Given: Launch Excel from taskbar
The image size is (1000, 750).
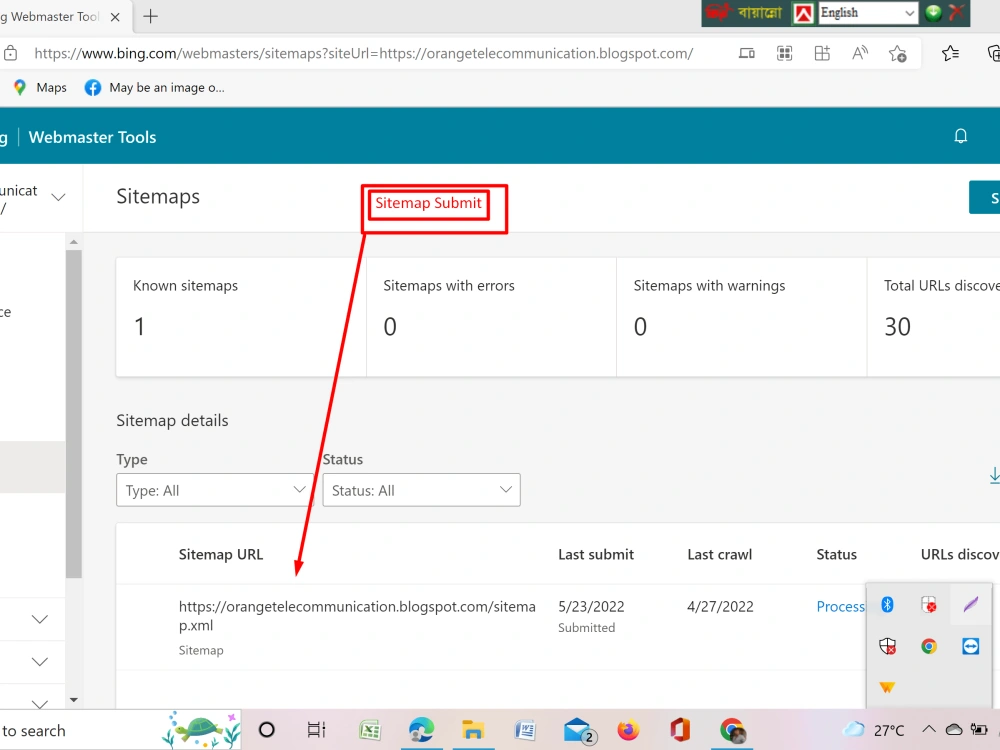Looking at the screenshot, I should click(x=370, y=730).
